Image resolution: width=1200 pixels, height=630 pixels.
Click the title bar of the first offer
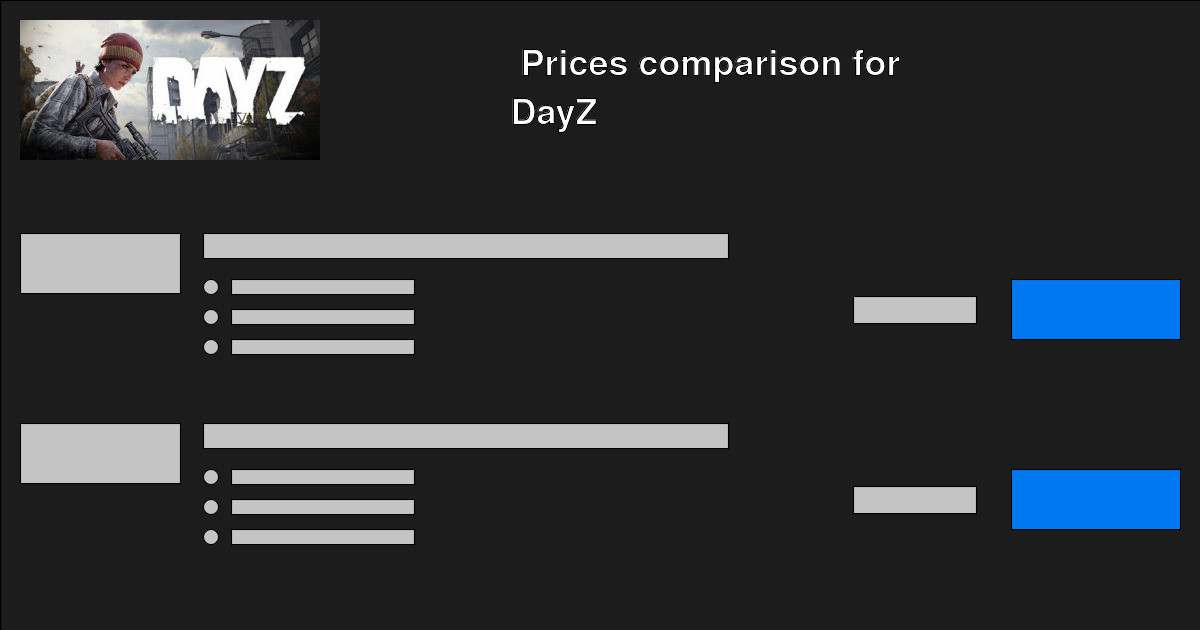click(x=465, y=245)
